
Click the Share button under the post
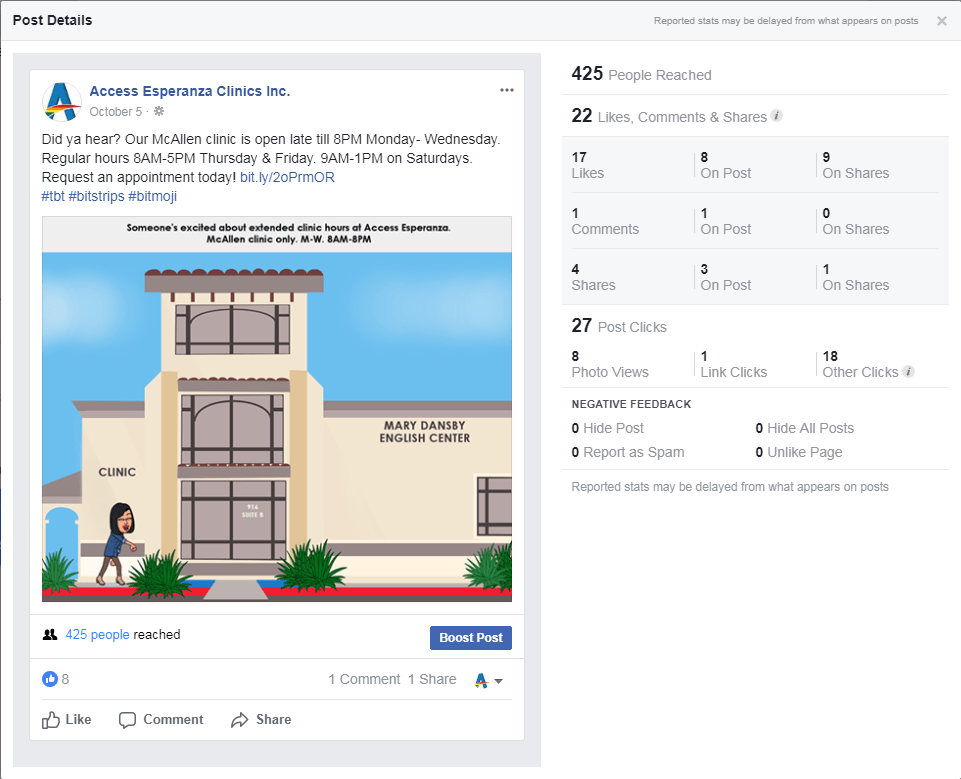261,720
